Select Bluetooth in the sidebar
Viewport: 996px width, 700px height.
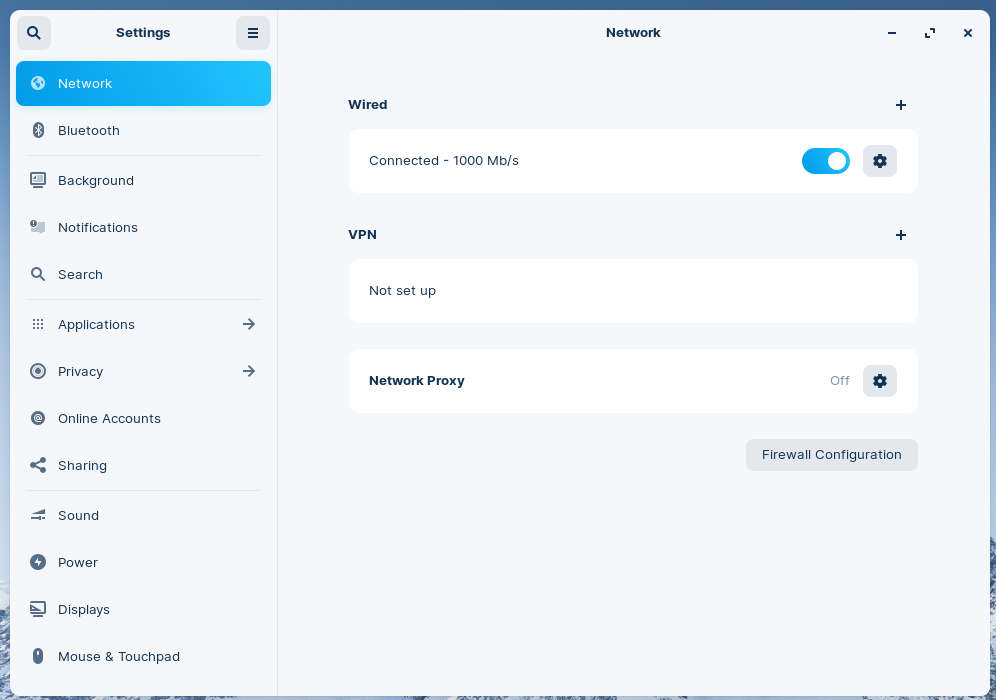click(x=89, y=130)
